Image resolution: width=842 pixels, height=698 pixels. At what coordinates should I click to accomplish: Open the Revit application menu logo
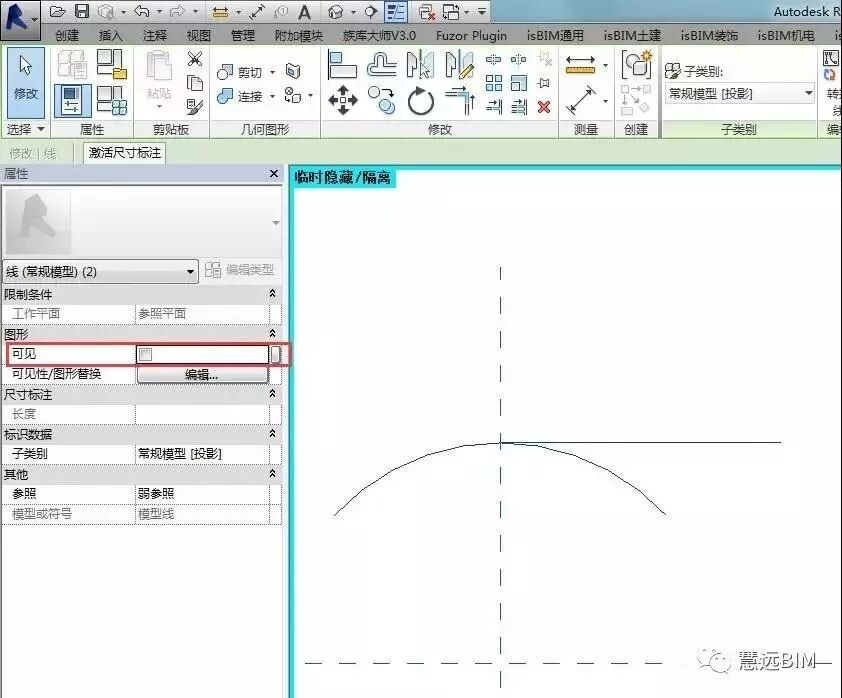(x=20, y=20)
